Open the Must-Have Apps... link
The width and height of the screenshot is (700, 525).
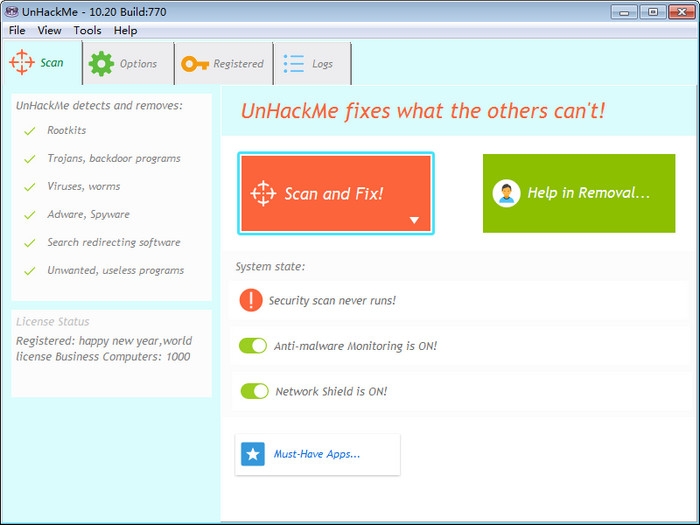(x=317, y=454)
